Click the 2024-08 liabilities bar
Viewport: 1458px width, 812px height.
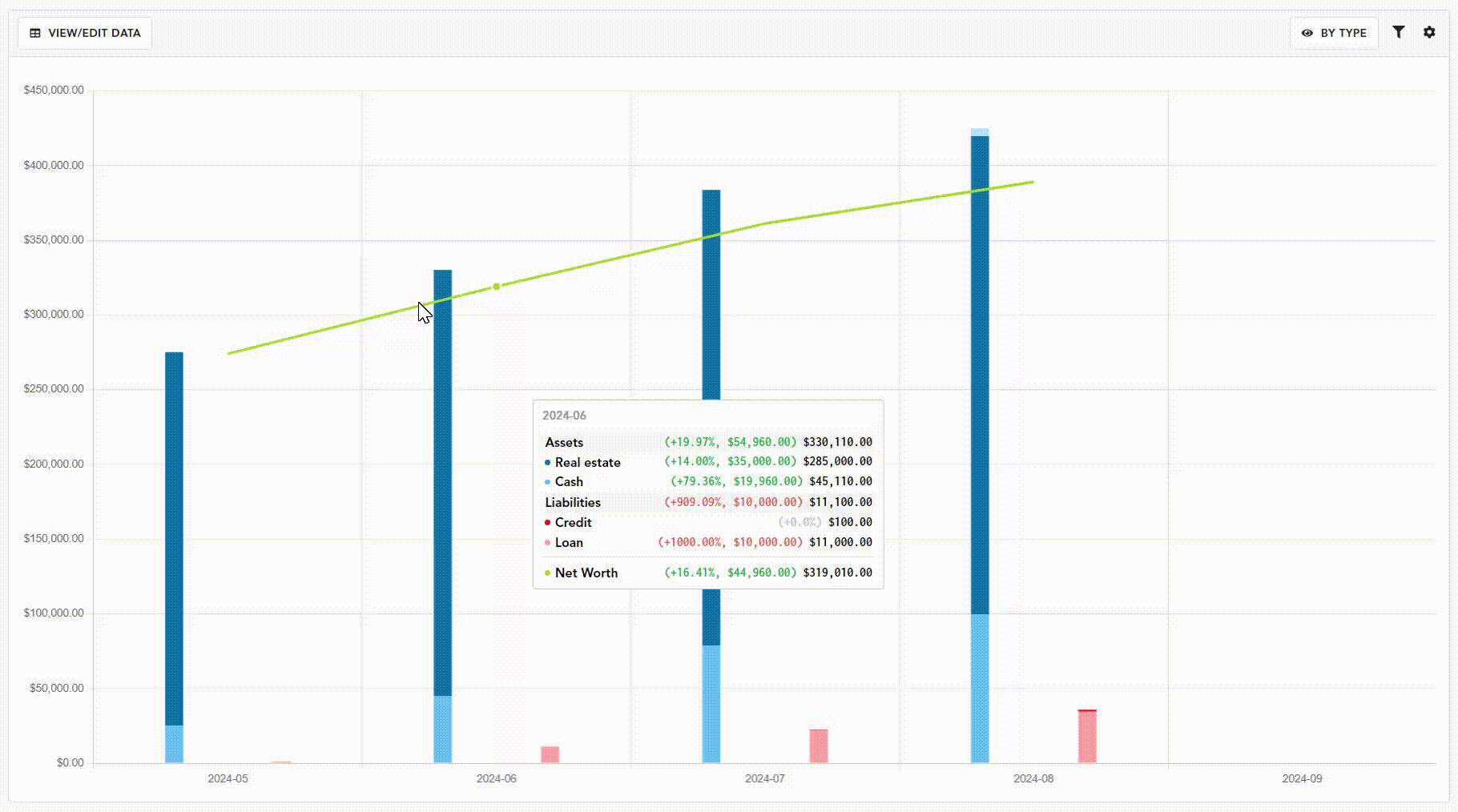1087,736
